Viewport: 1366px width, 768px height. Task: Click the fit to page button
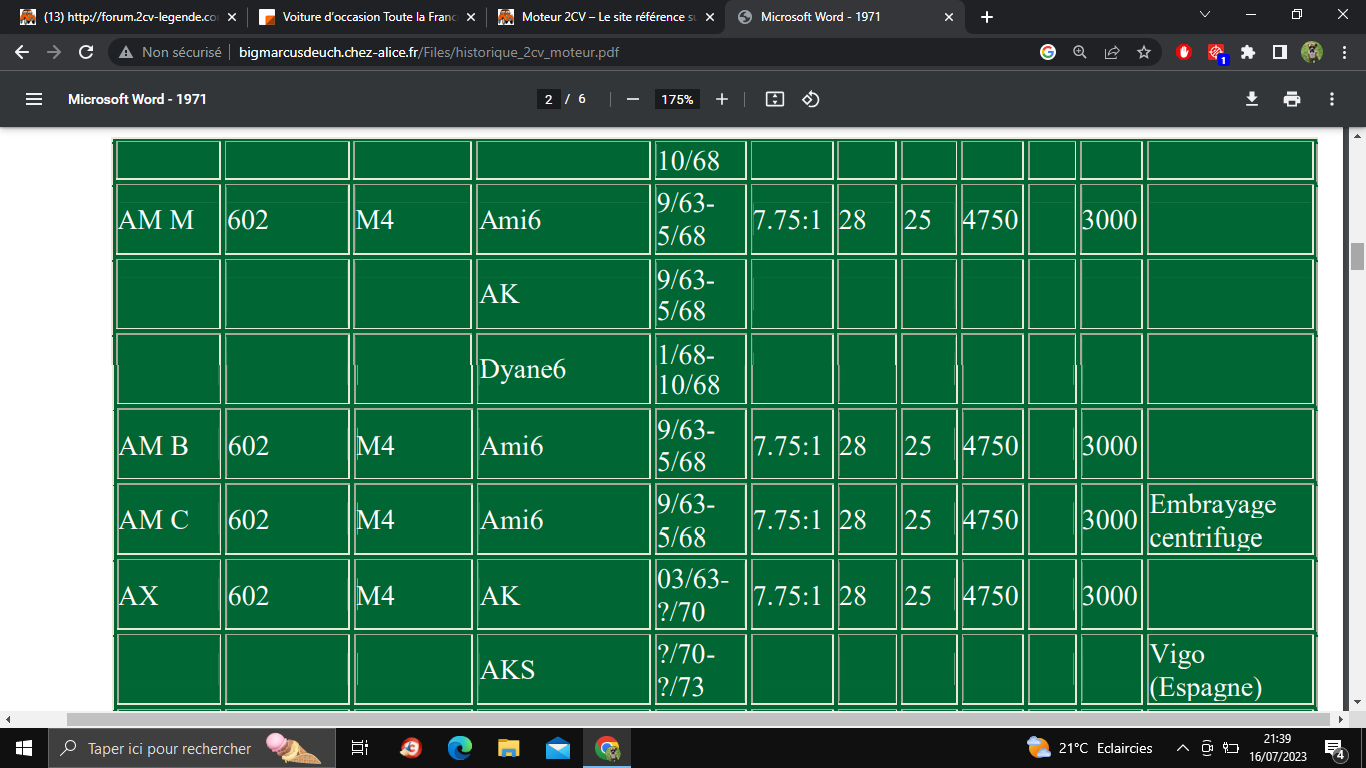[774, 99]
